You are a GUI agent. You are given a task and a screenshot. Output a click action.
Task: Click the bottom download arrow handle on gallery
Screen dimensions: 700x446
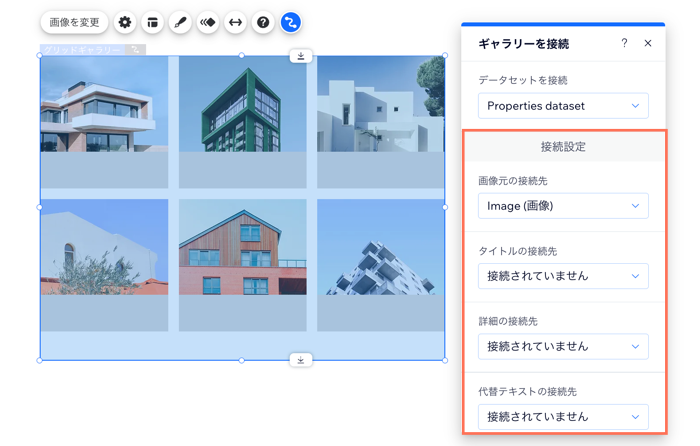301,360
